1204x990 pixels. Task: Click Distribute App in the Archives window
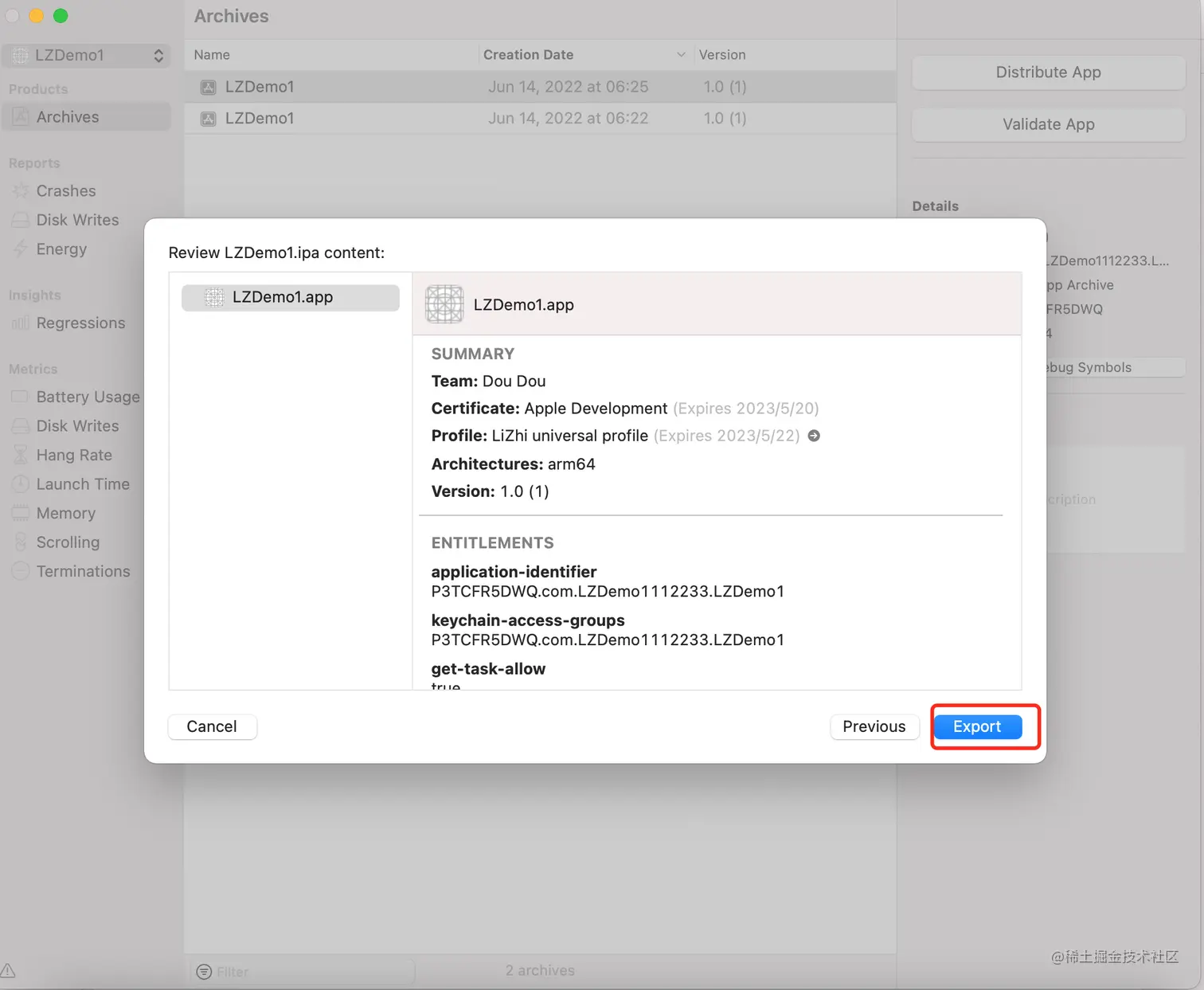[1048, 72]
